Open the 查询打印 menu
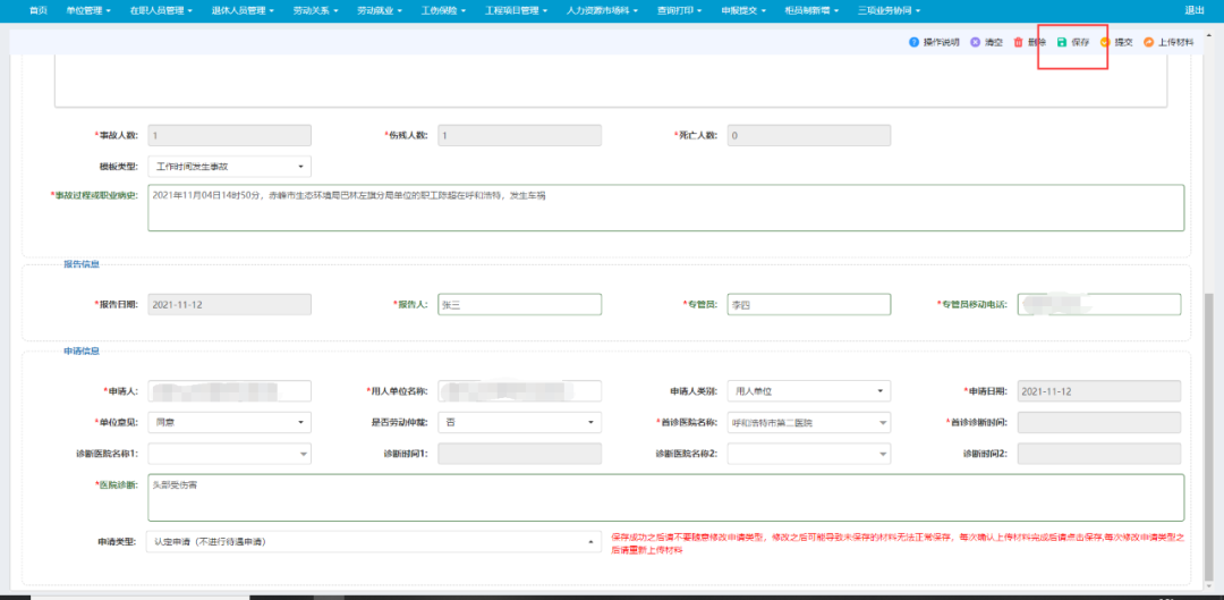Image resolution: width=1224 pixels, height=600 pixels. pos(680,10)
